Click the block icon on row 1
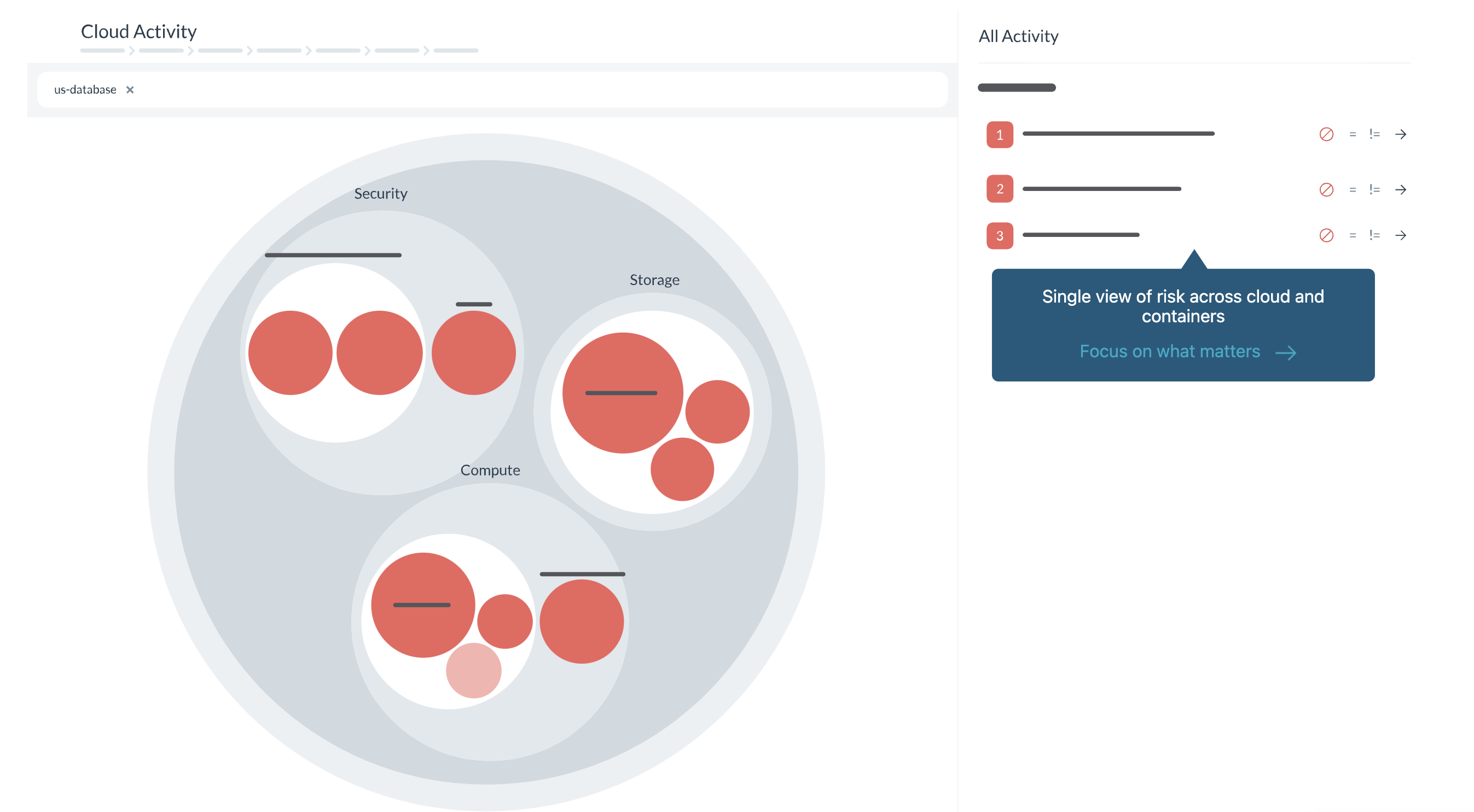This screenshot has width=1474, height=812. click(x=1326, y=135)
